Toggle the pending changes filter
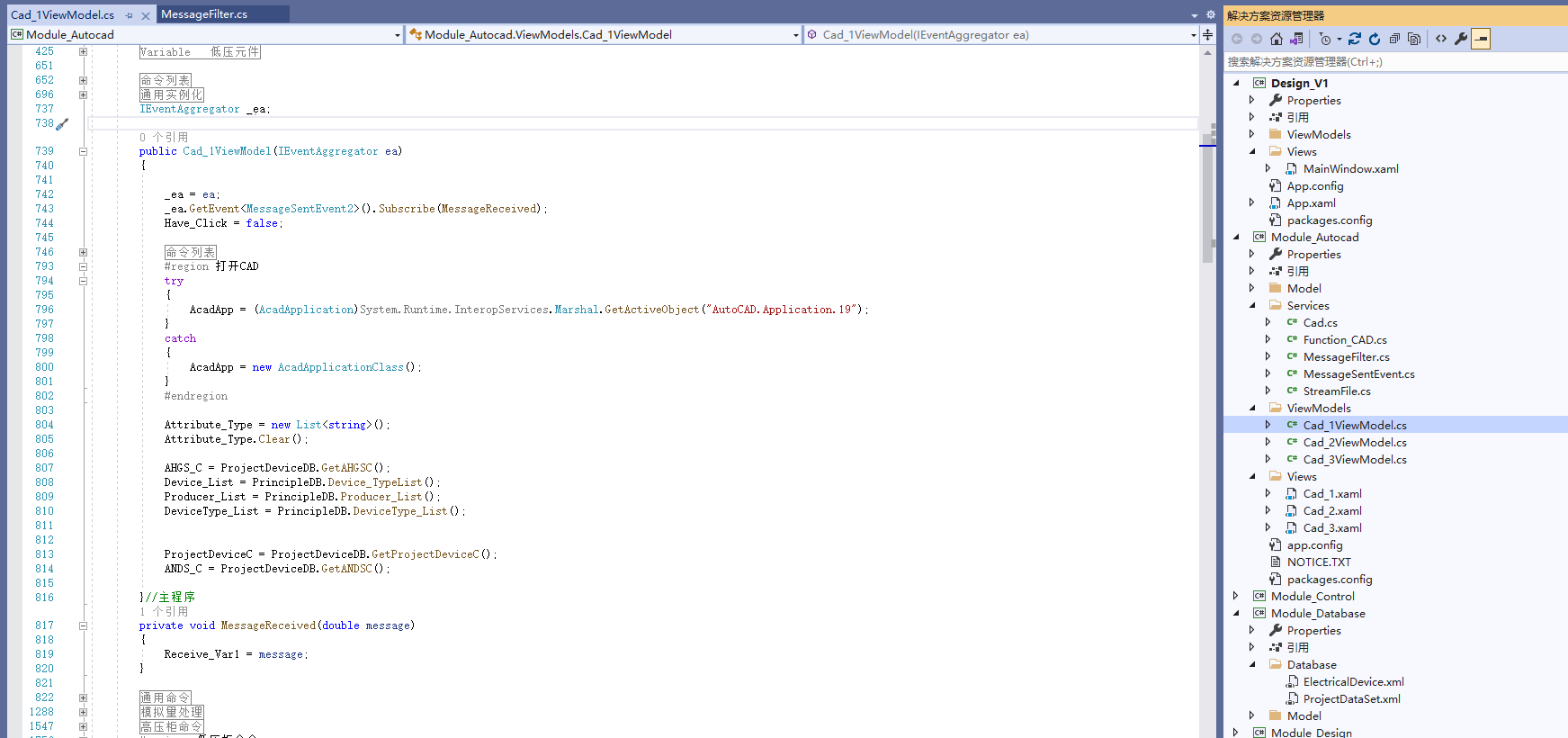This screenshot has height=738, width=1568. (1324, 39)
